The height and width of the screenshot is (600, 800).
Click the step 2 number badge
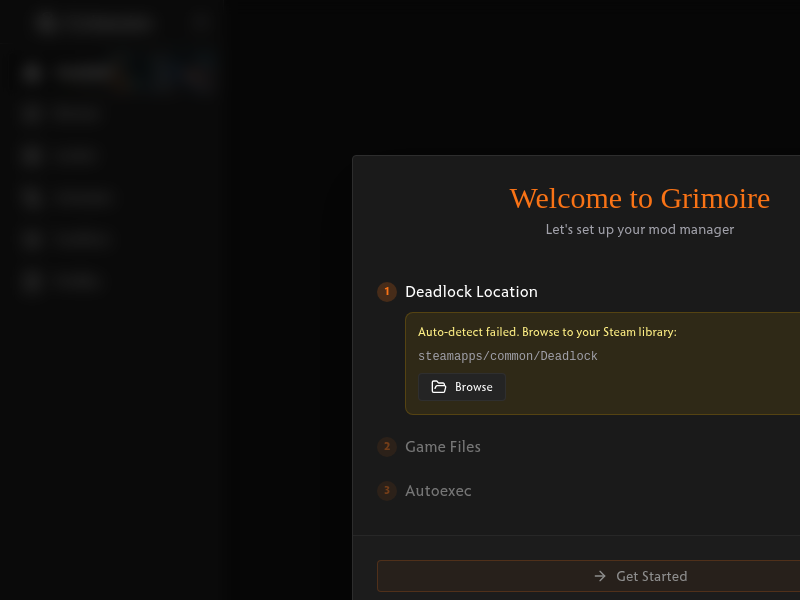(x=387, y=447)
